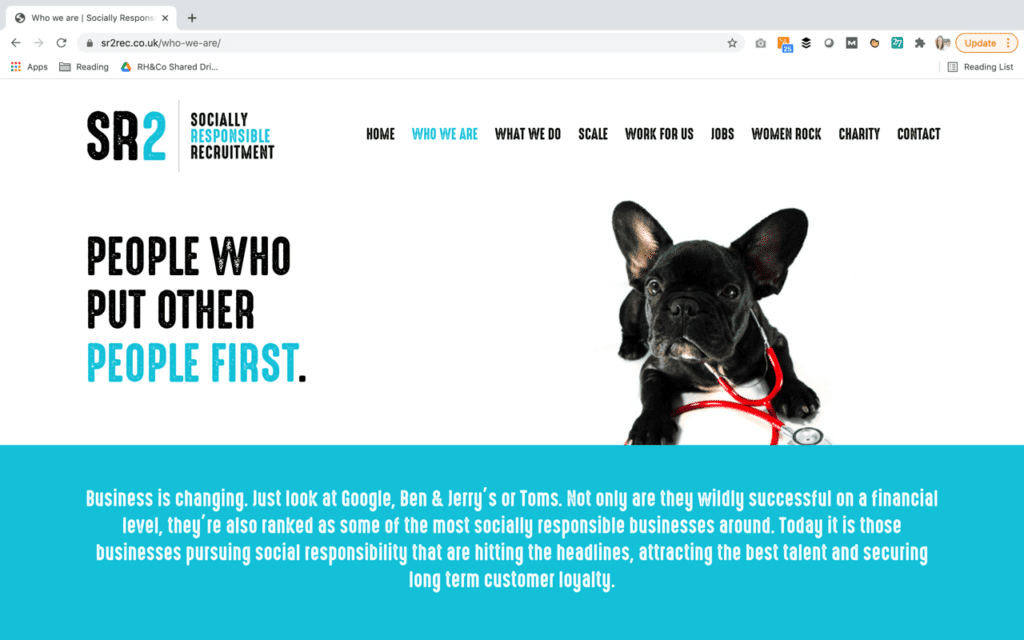Click the user profile avatar
The height and width of the screenshot is (640, 1024).
coord(942,43)
